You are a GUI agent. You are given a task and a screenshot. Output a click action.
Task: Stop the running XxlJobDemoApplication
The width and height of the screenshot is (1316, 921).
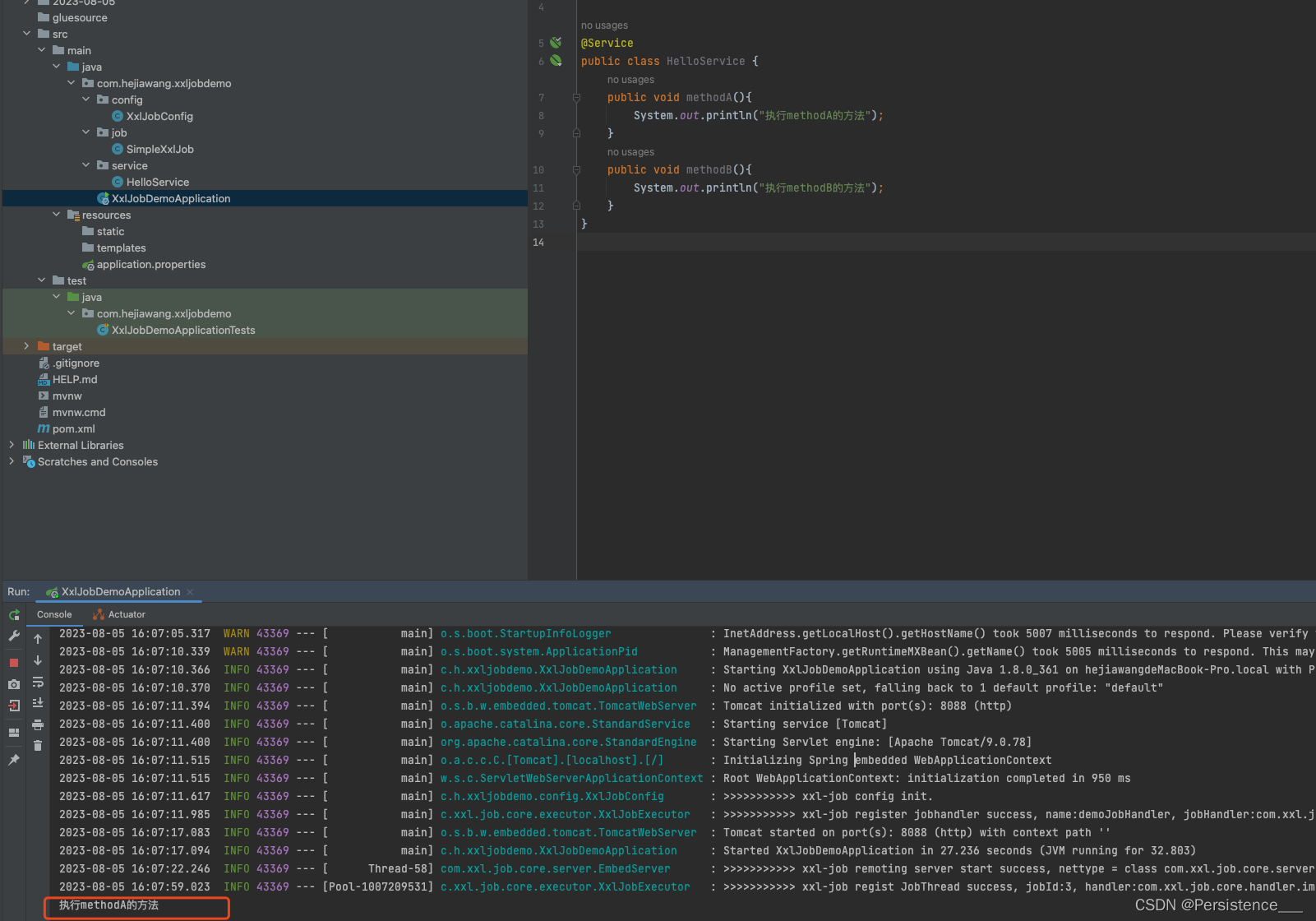tap(14, 663)
